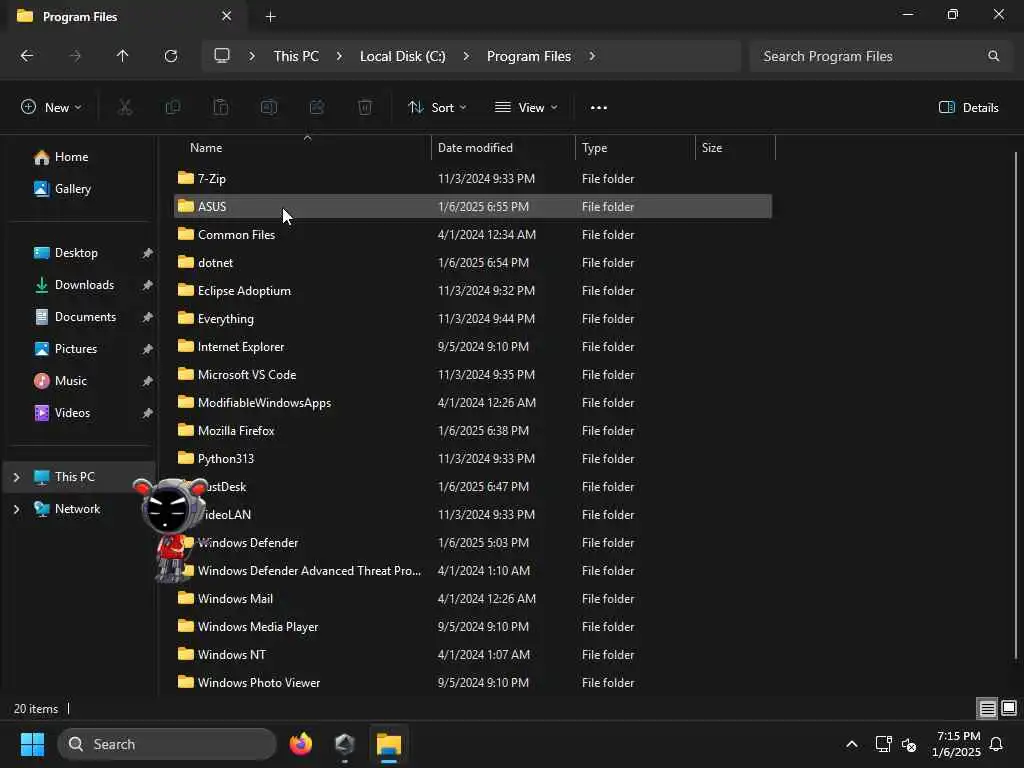Open the hexagon app on taskbar
This screenshot has height=768, width=1024.
pyautogui.click(x=345, y=744)
